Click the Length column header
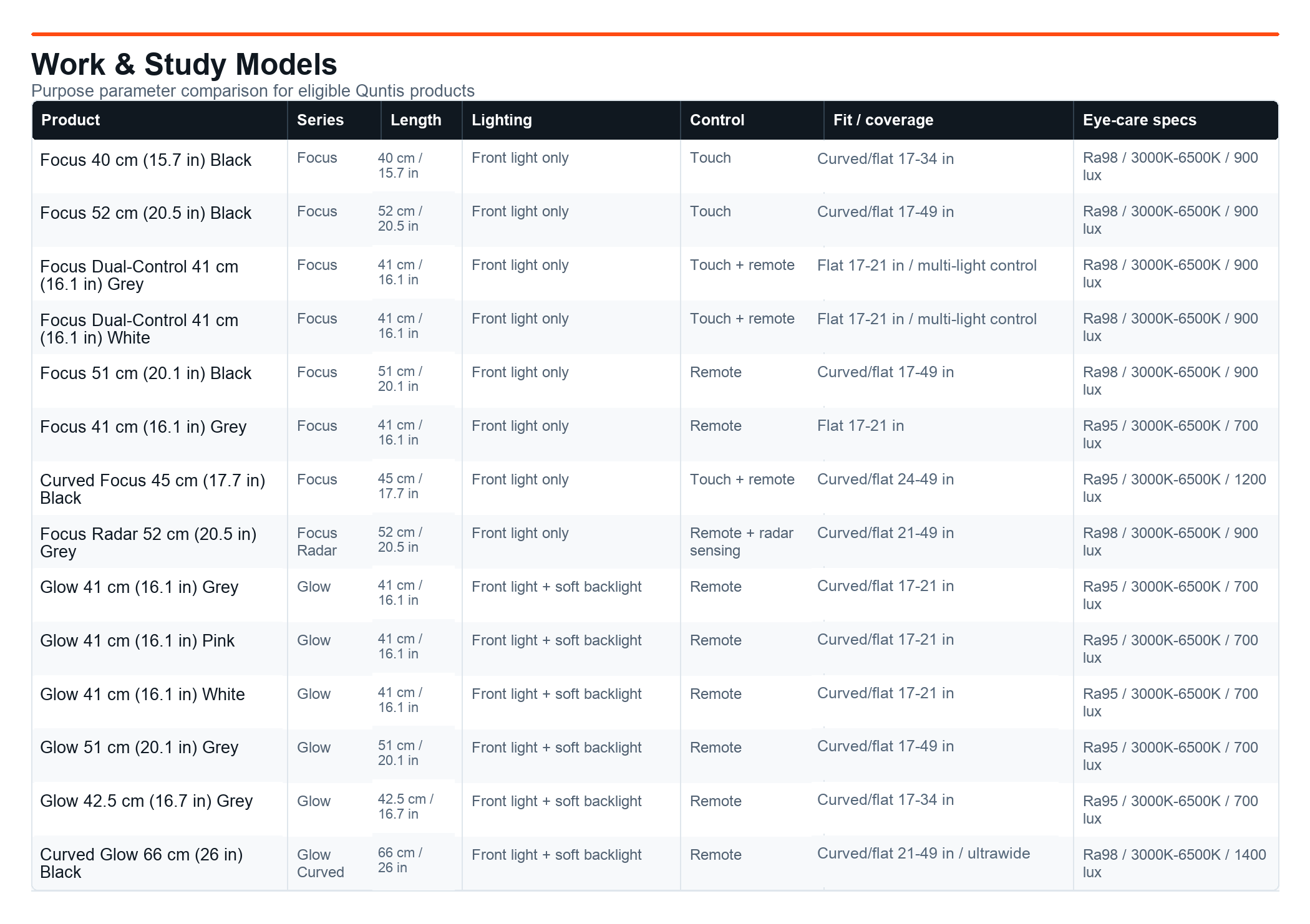This screenshot has height=924, width=1310. (x=422, y=120)
